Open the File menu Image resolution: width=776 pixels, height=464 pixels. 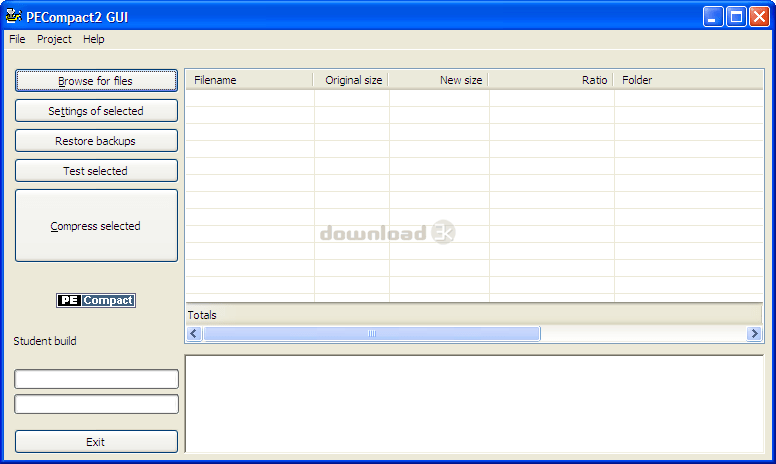(x=17, y=39)
